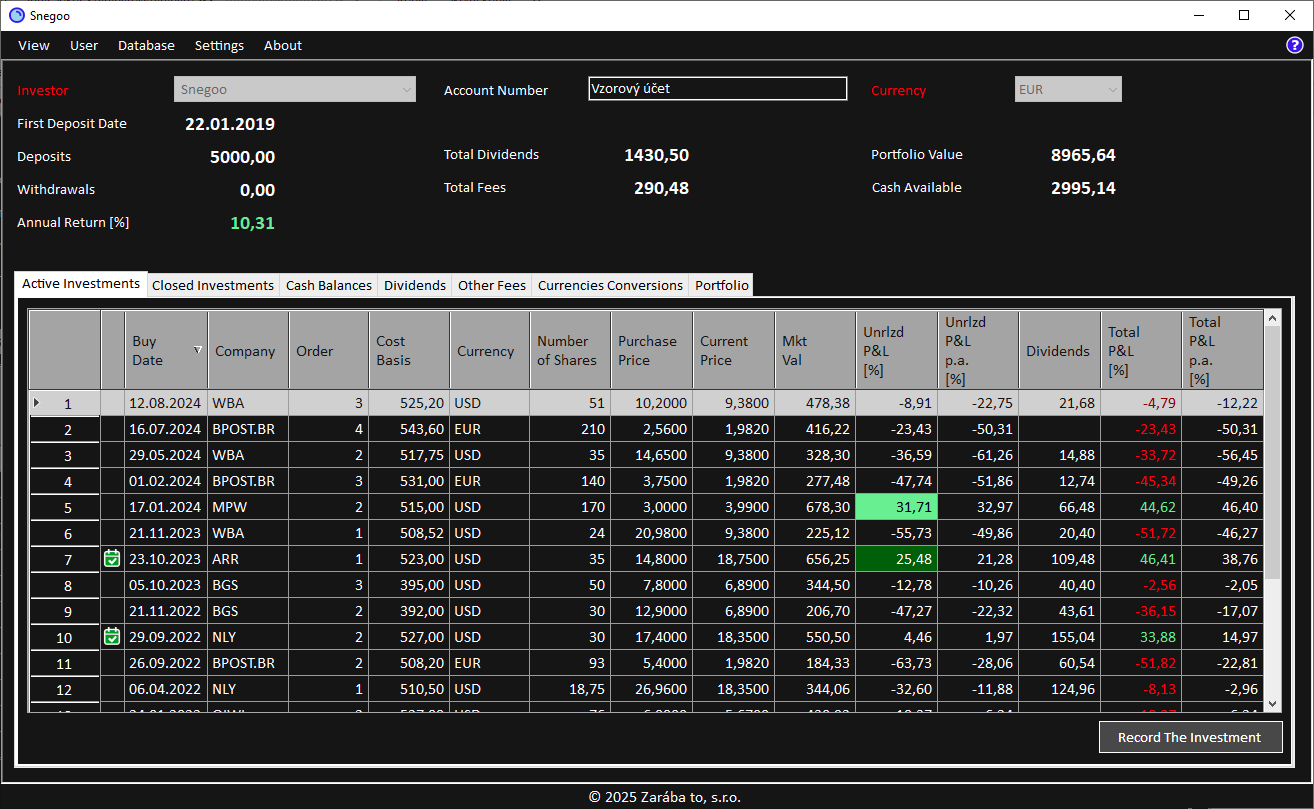
Task: Click the Cost Basis cell 508,20
Action: [409, 663]
